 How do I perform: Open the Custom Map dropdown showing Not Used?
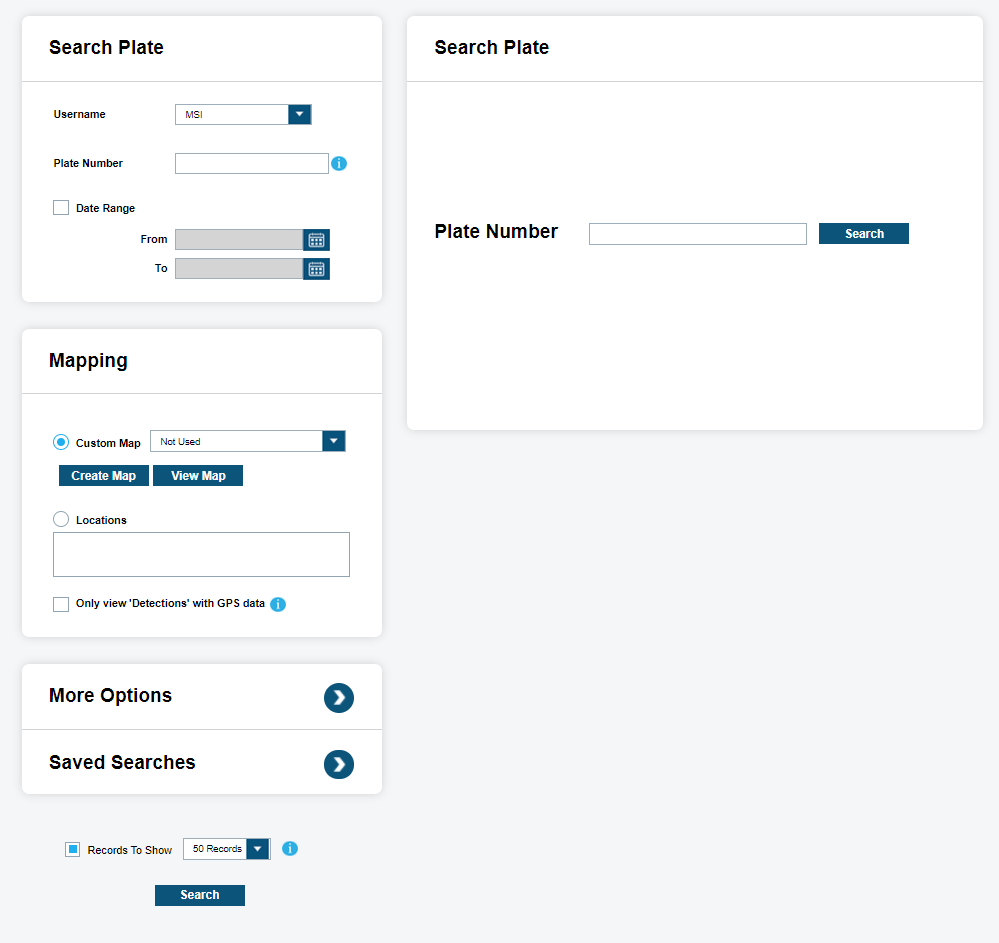[x=333, y=441]
